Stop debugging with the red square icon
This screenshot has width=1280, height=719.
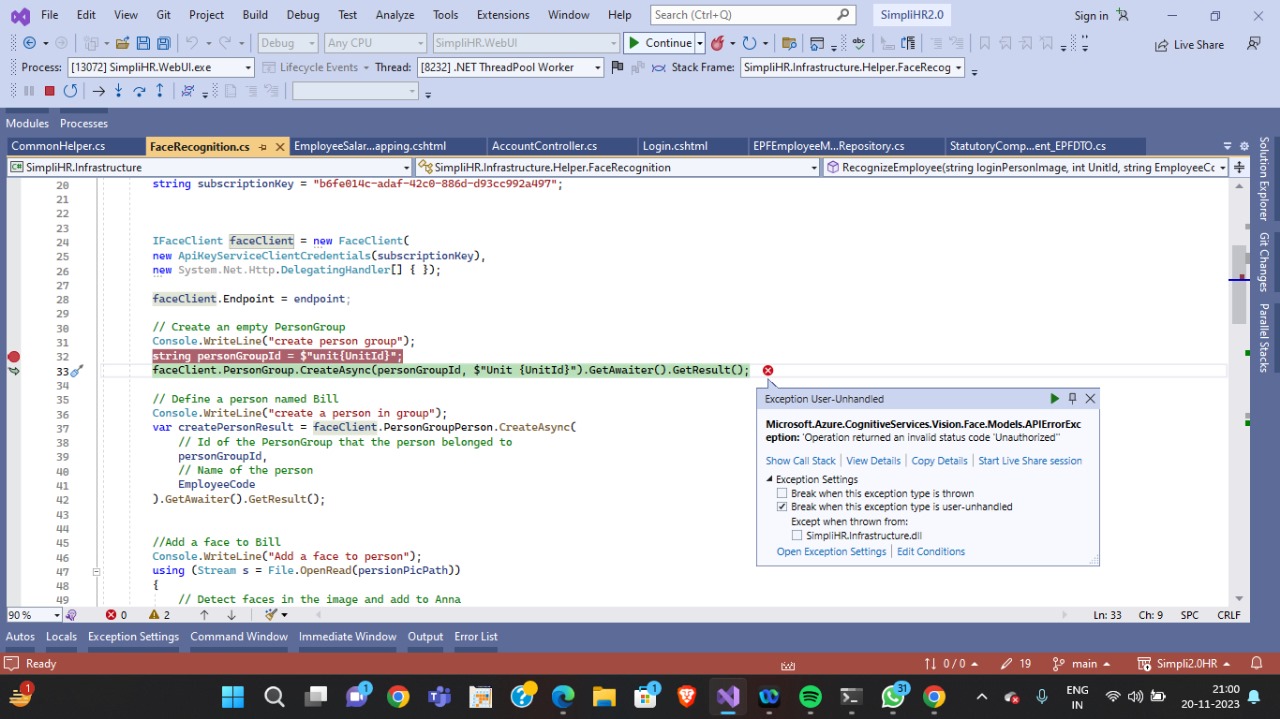coord(49,91)
